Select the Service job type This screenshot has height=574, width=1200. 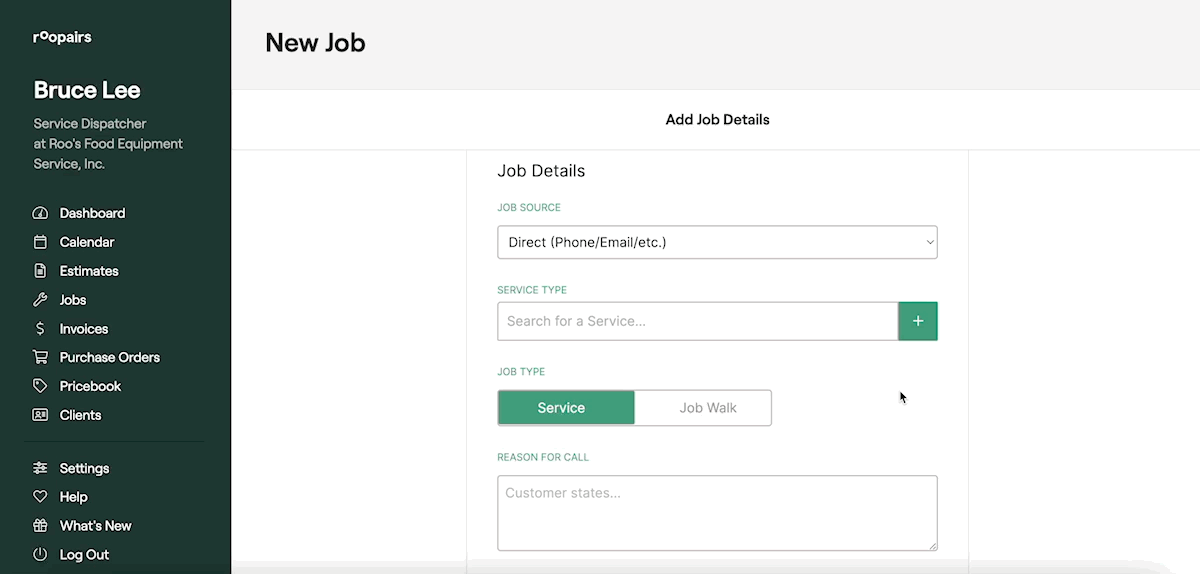[x=566, y=408]
